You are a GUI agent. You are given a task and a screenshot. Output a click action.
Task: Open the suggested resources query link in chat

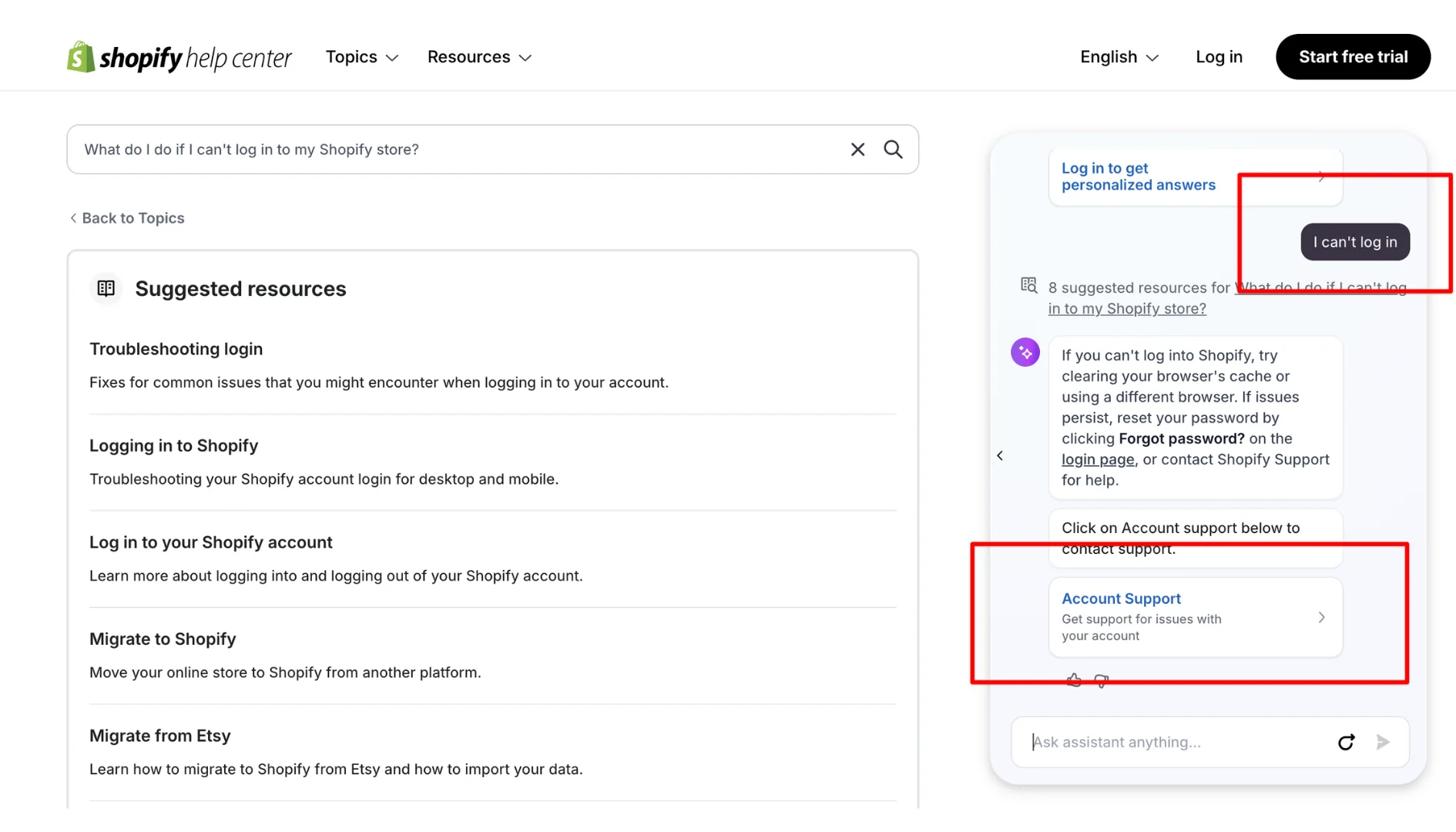(1227, 298)
